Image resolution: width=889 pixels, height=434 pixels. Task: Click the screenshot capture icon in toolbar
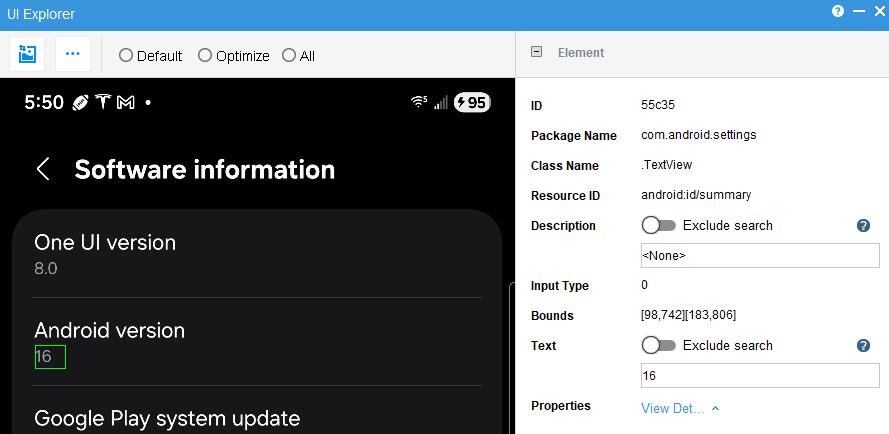tap(27, 54)
